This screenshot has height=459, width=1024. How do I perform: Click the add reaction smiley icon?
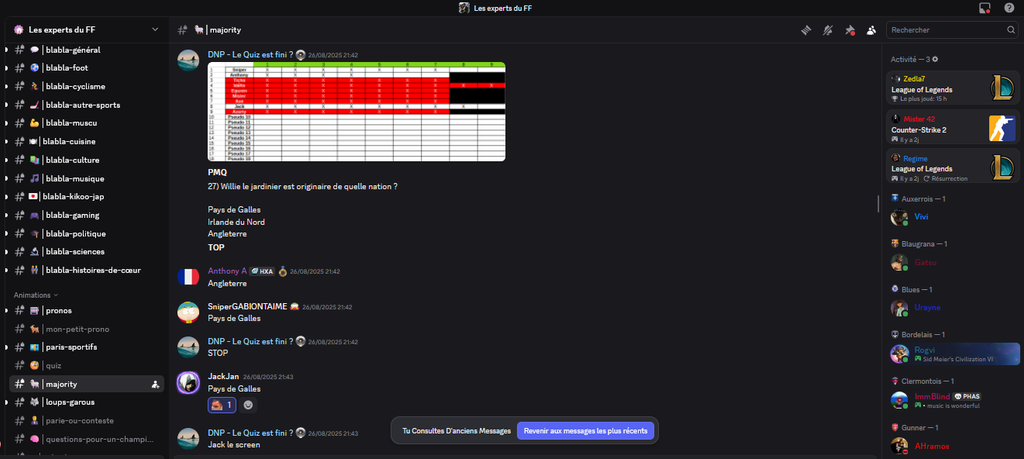(249, 405)
